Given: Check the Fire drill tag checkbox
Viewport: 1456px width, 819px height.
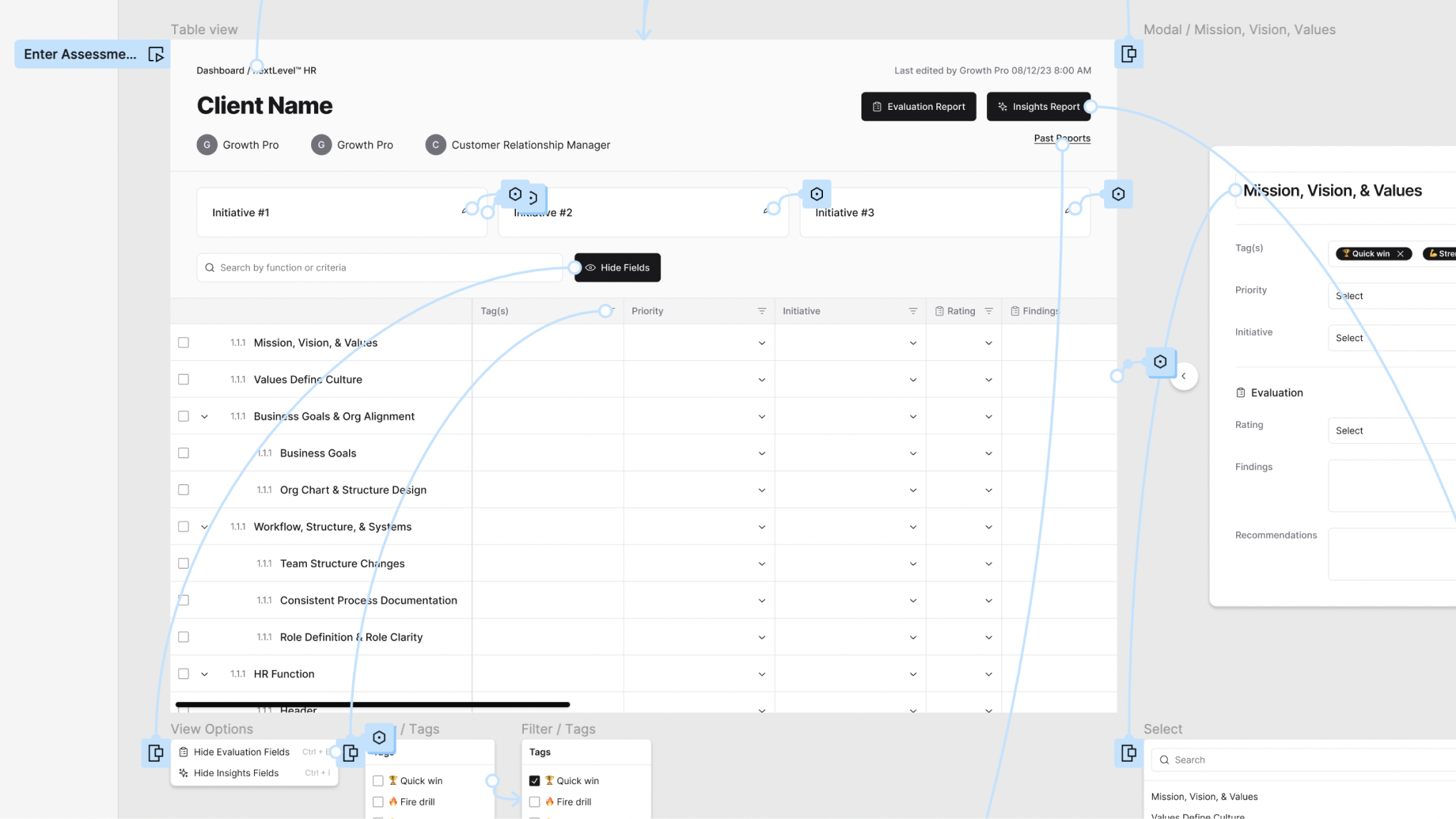Looking at the screenshot, I should point(378,802).
